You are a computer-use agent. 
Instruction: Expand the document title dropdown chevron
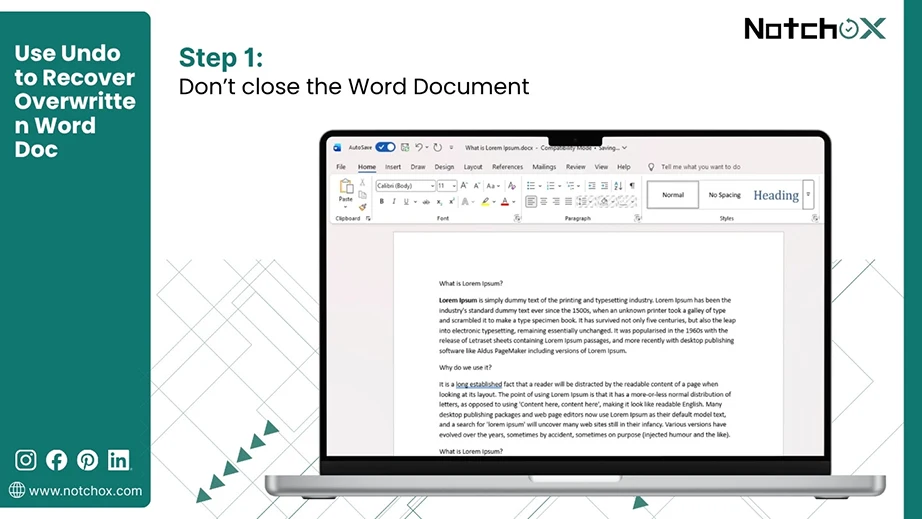tap(624, 148)
